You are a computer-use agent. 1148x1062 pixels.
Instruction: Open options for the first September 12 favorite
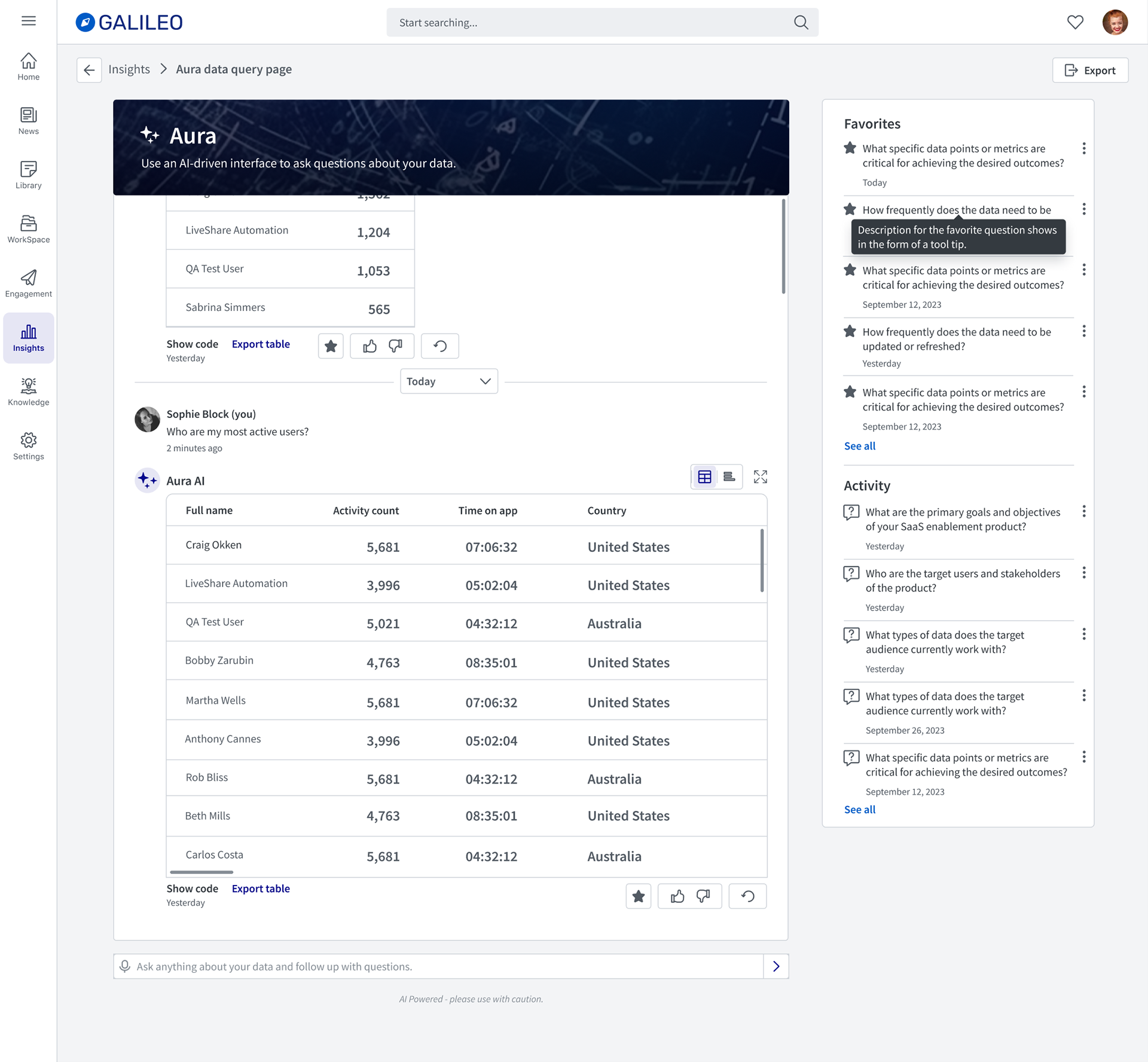[x=1084, y=270]
